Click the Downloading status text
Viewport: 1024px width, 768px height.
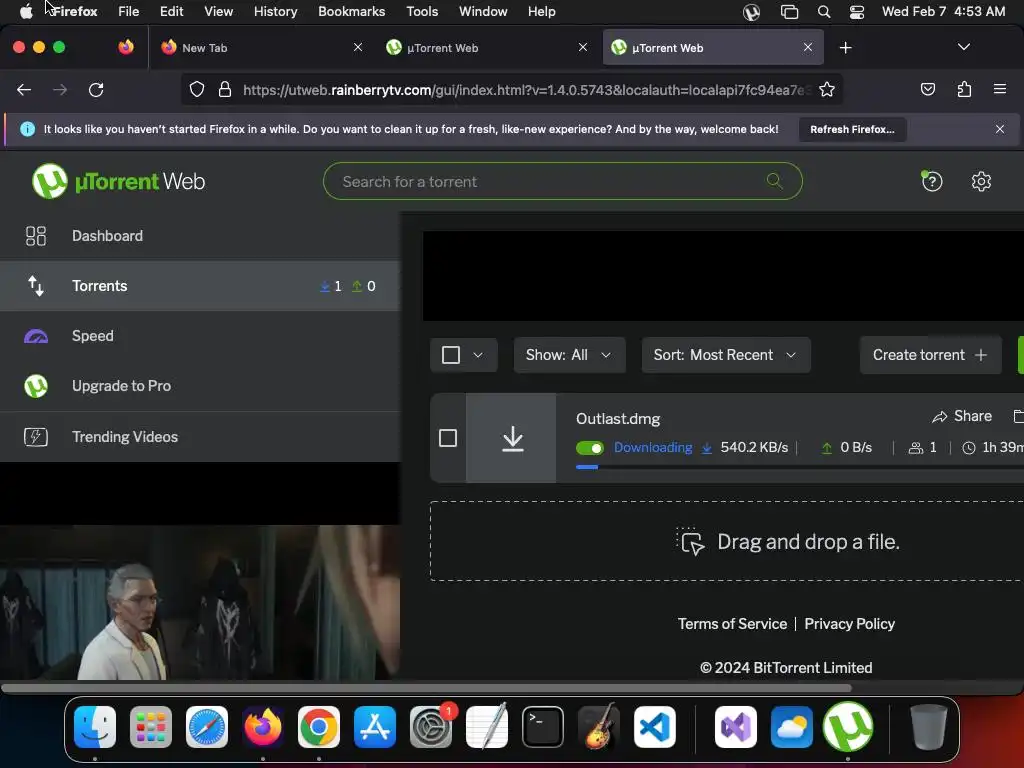coord(653,447)
